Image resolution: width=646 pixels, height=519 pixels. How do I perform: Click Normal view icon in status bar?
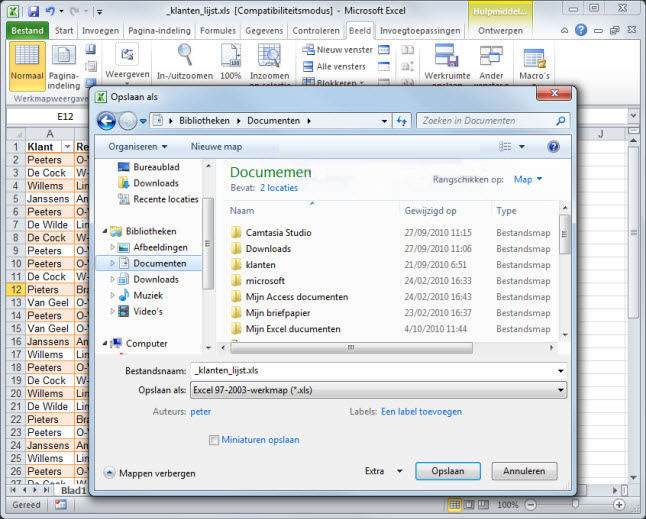pos(454,505)
